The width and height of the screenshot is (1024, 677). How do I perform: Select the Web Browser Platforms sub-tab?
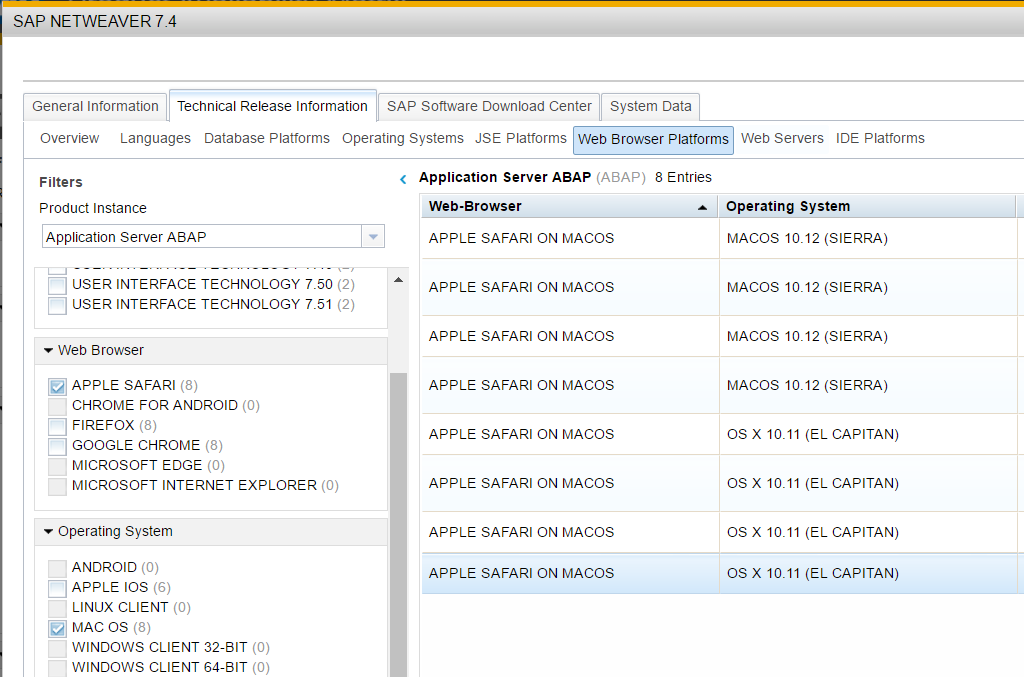click(x=653, y=140)
